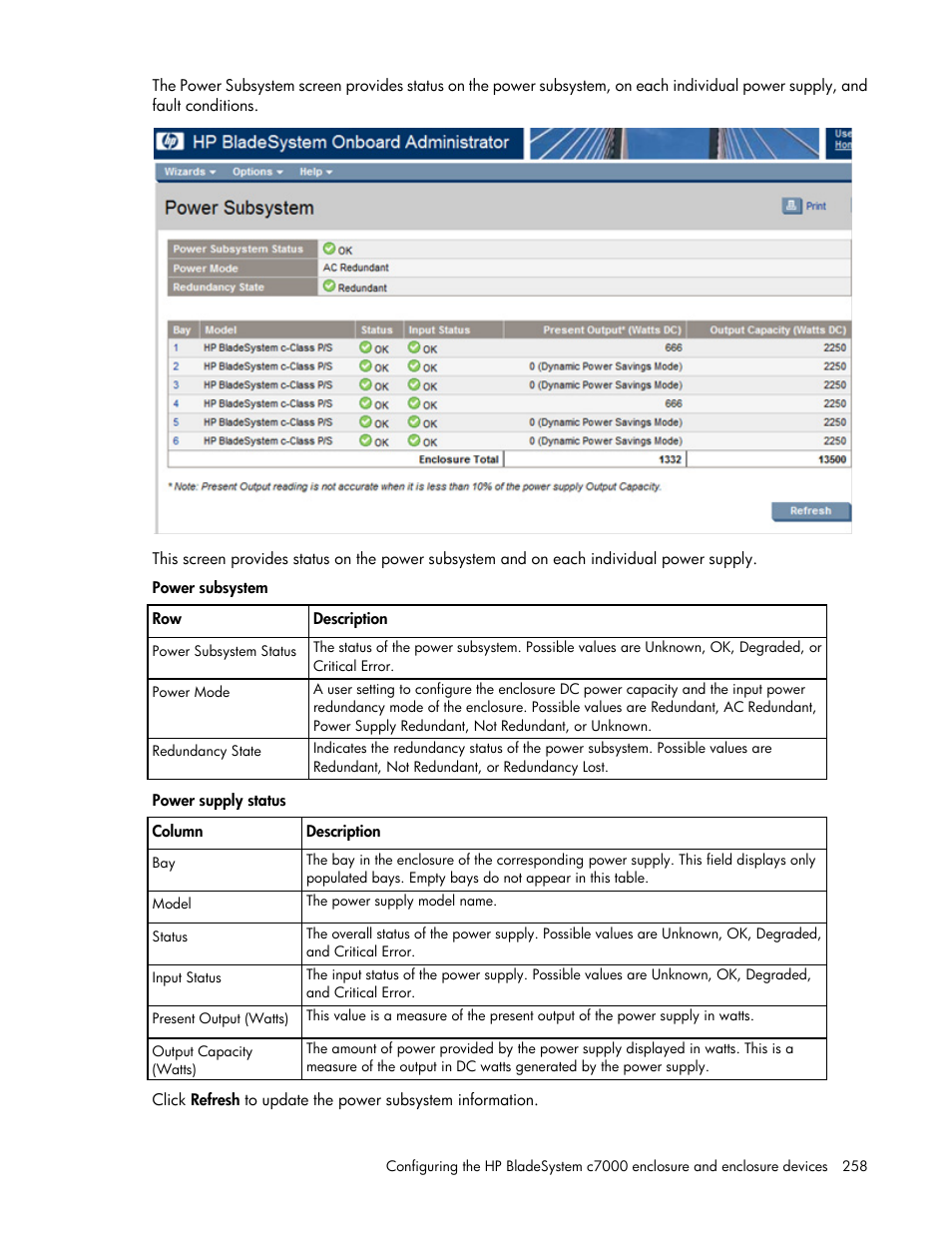The image size is (952, 1233).
Task: Click the Model column header
Action: tap(277, 329)
